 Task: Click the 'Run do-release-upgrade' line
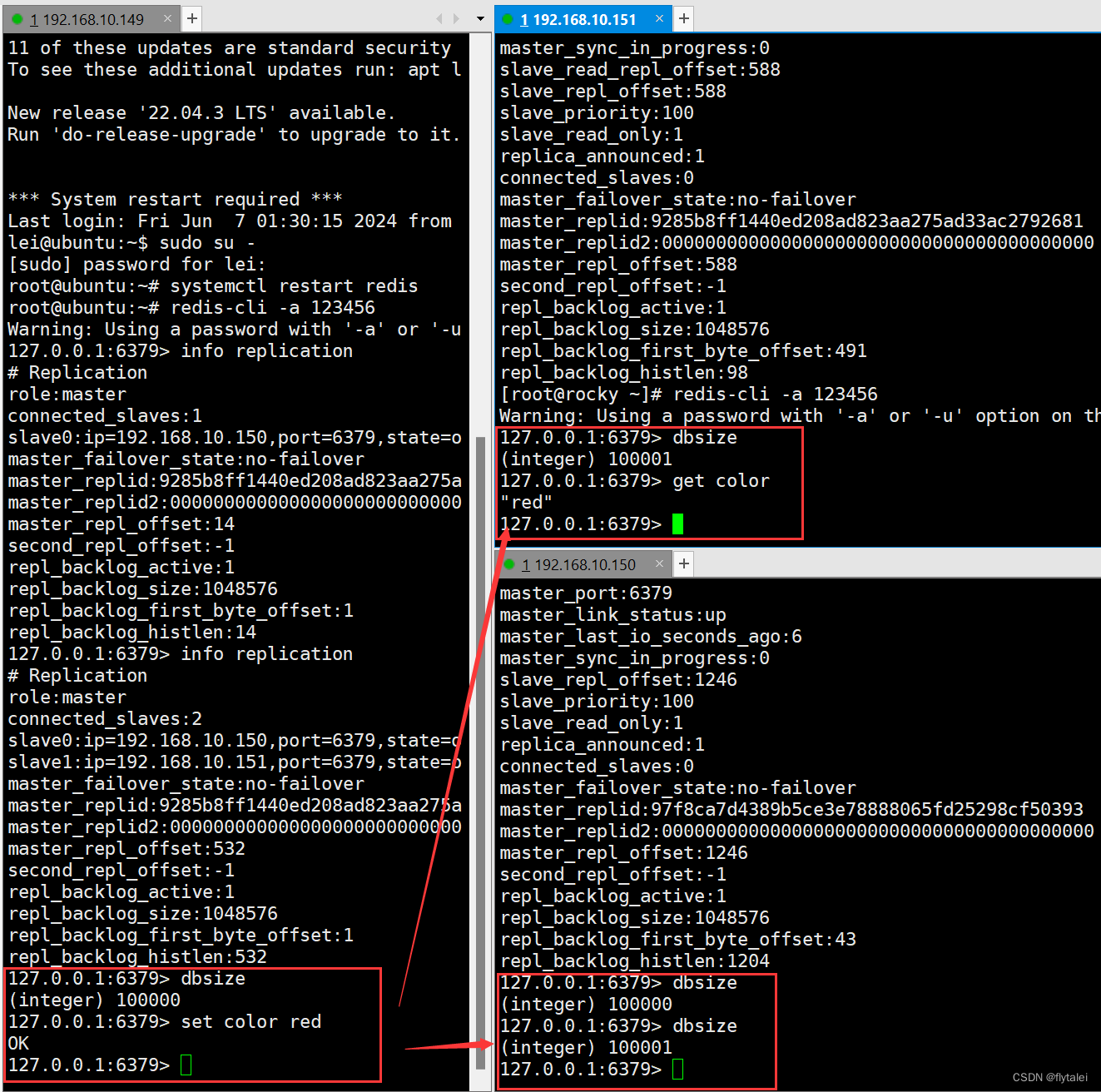(x=234, y=134)
